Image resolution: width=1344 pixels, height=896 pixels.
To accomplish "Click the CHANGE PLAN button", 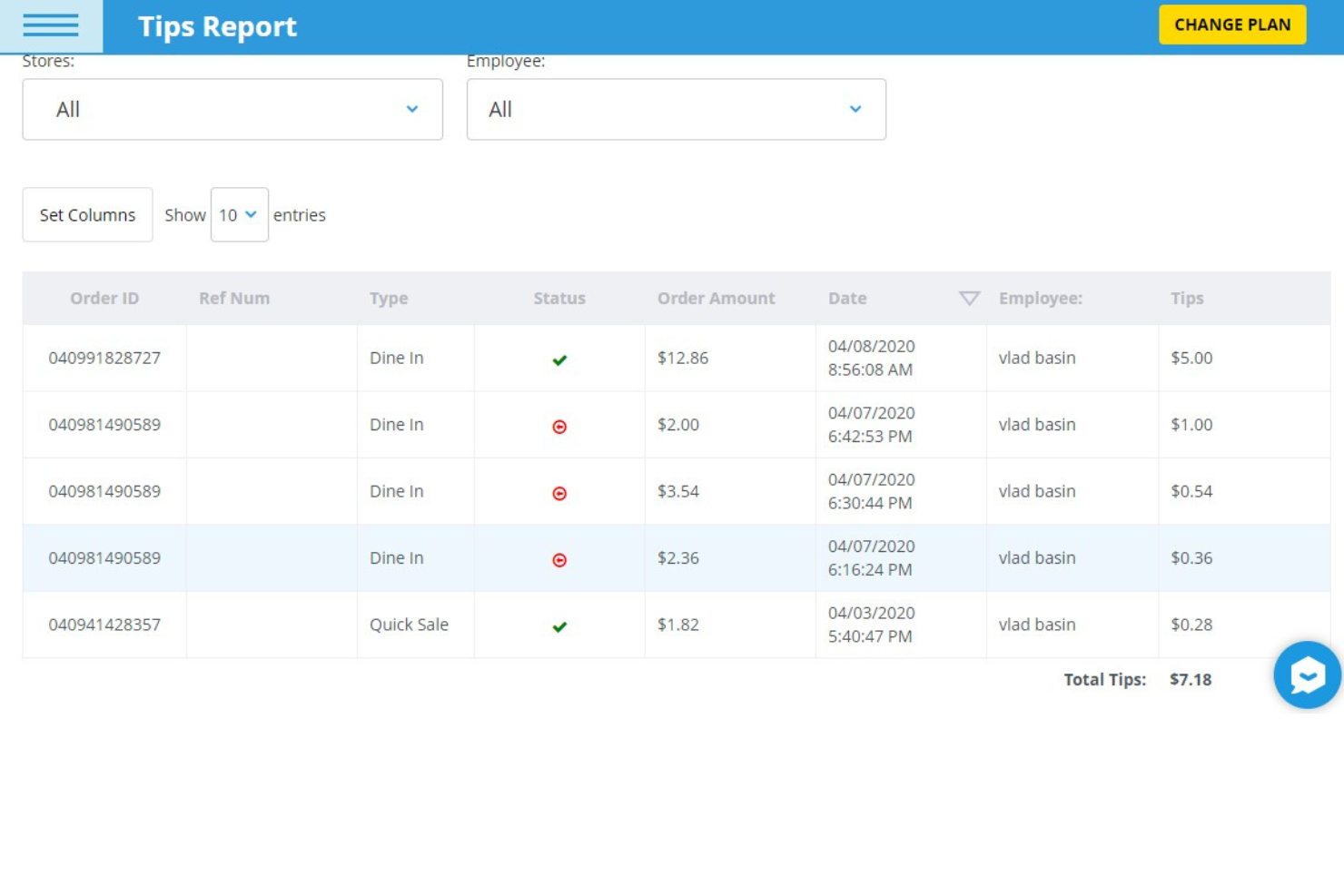I will pos(1232,25).
